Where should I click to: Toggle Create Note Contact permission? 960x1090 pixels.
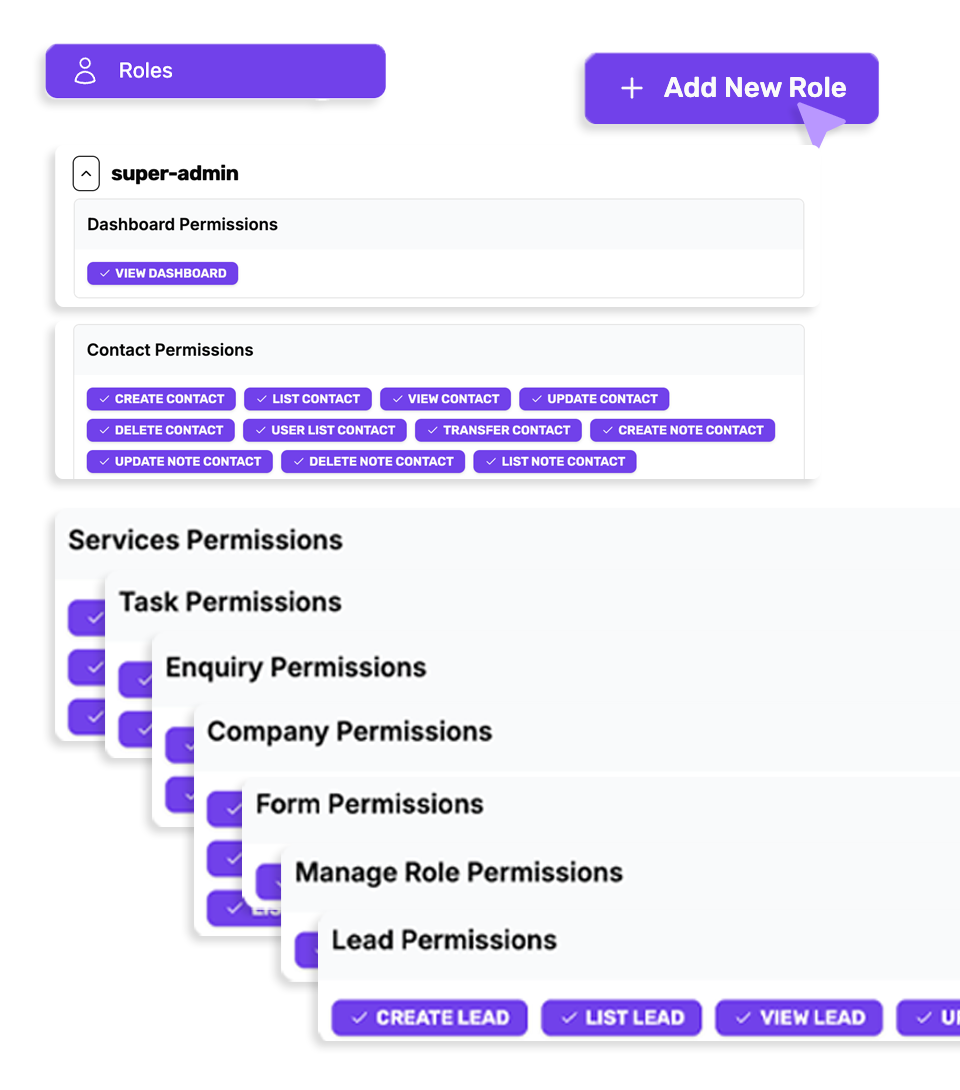682,430
